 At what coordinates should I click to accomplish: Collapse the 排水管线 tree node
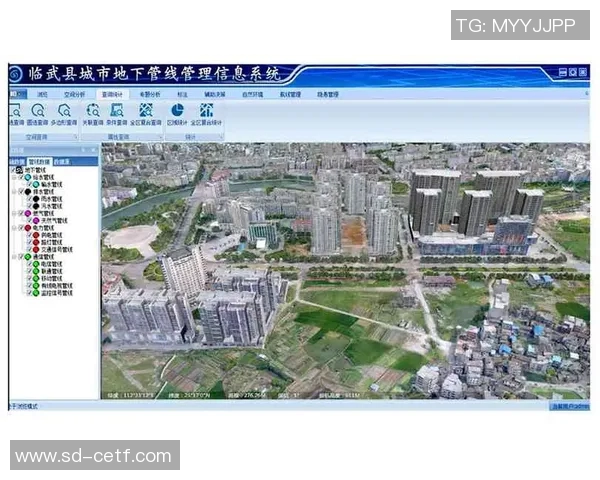click(x=16, y=191)
